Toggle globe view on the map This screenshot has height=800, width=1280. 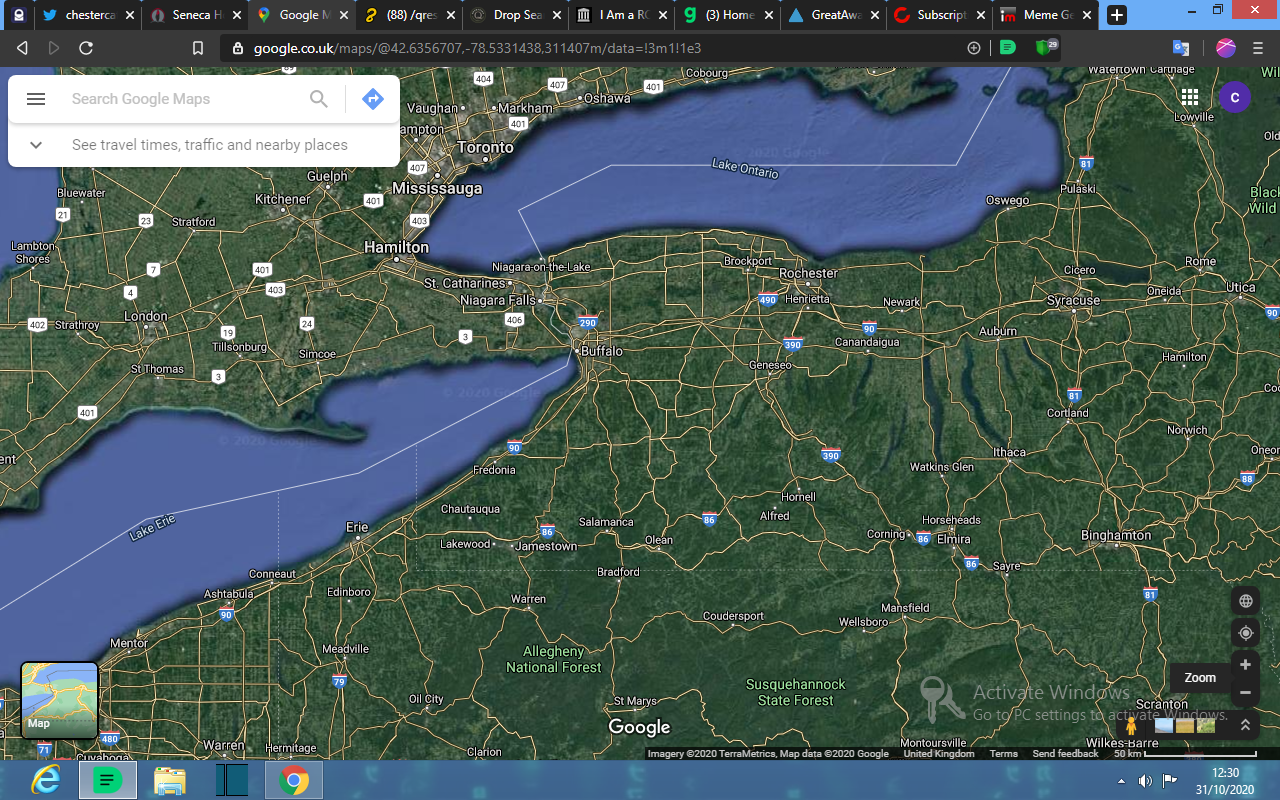pos(1245,601)
